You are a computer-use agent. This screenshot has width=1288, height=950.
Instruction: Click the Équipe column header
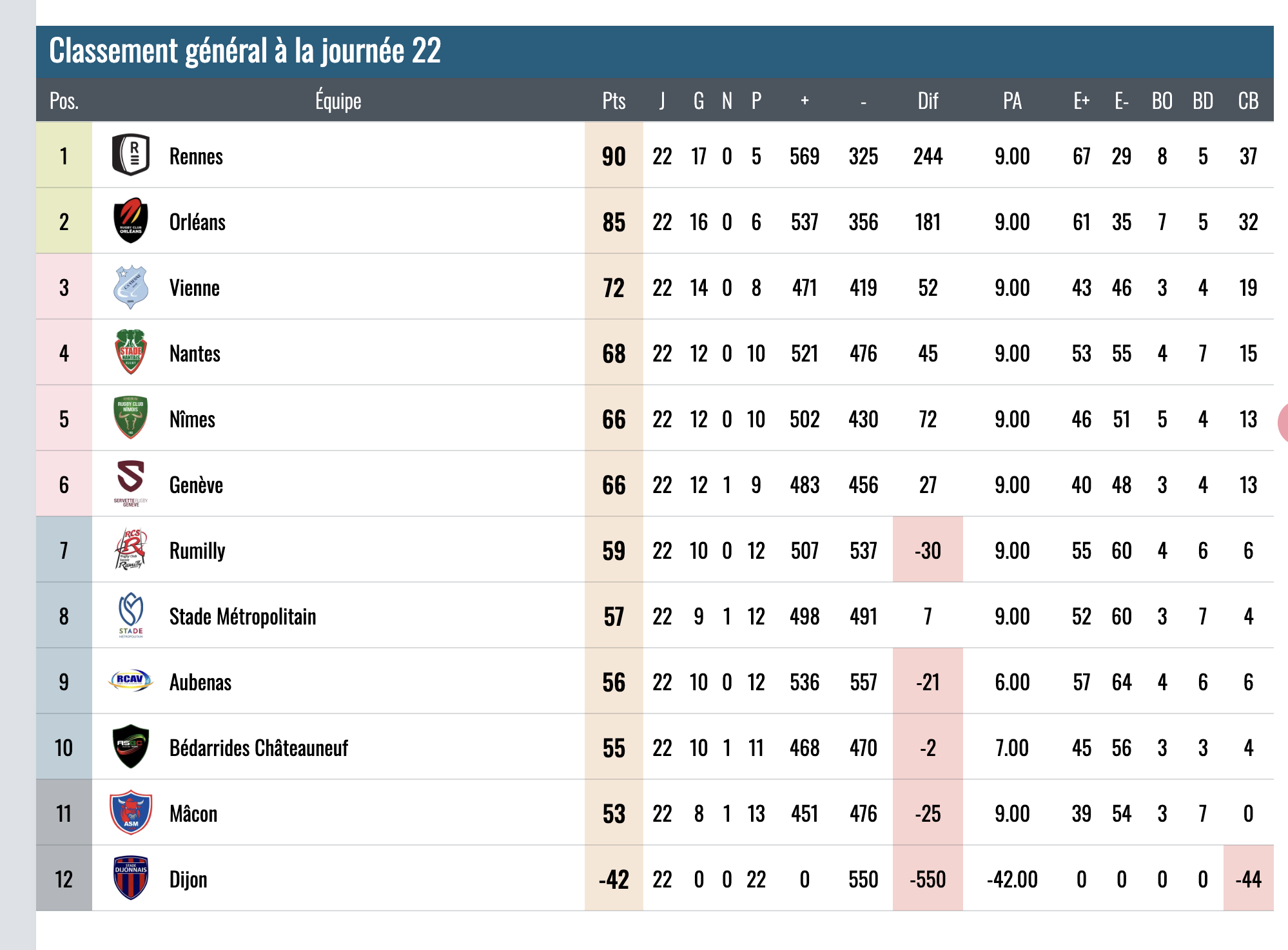[x=338, y=101]
